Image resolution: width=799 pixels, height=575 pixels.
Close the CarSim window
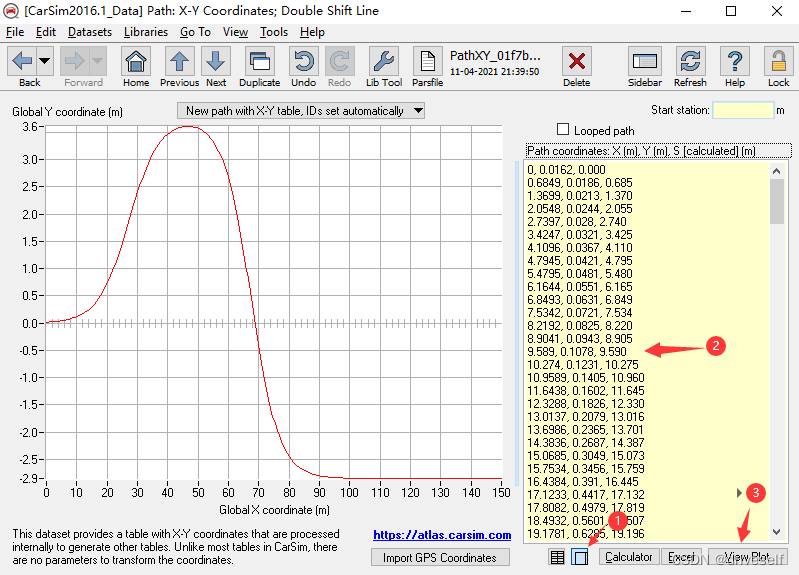coord(777,11)
